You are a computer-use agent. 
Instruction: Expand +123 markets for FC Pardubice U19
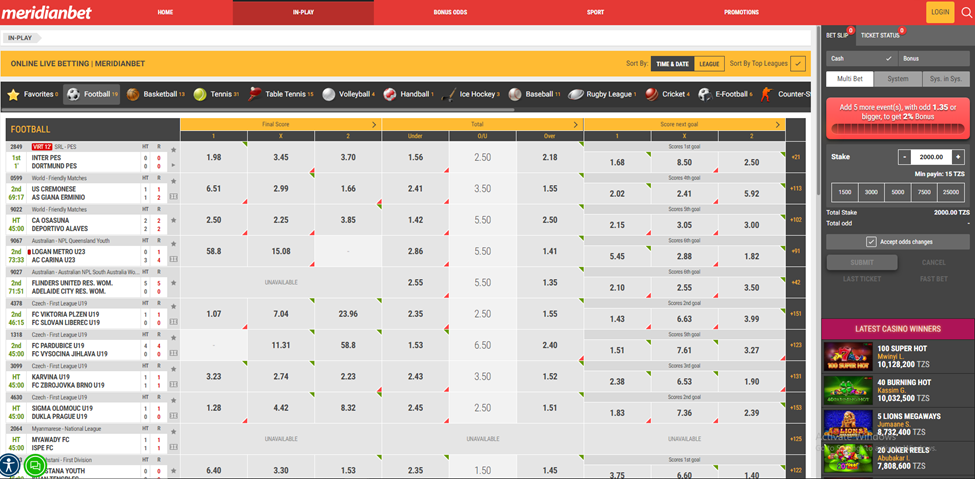point(795,345)
